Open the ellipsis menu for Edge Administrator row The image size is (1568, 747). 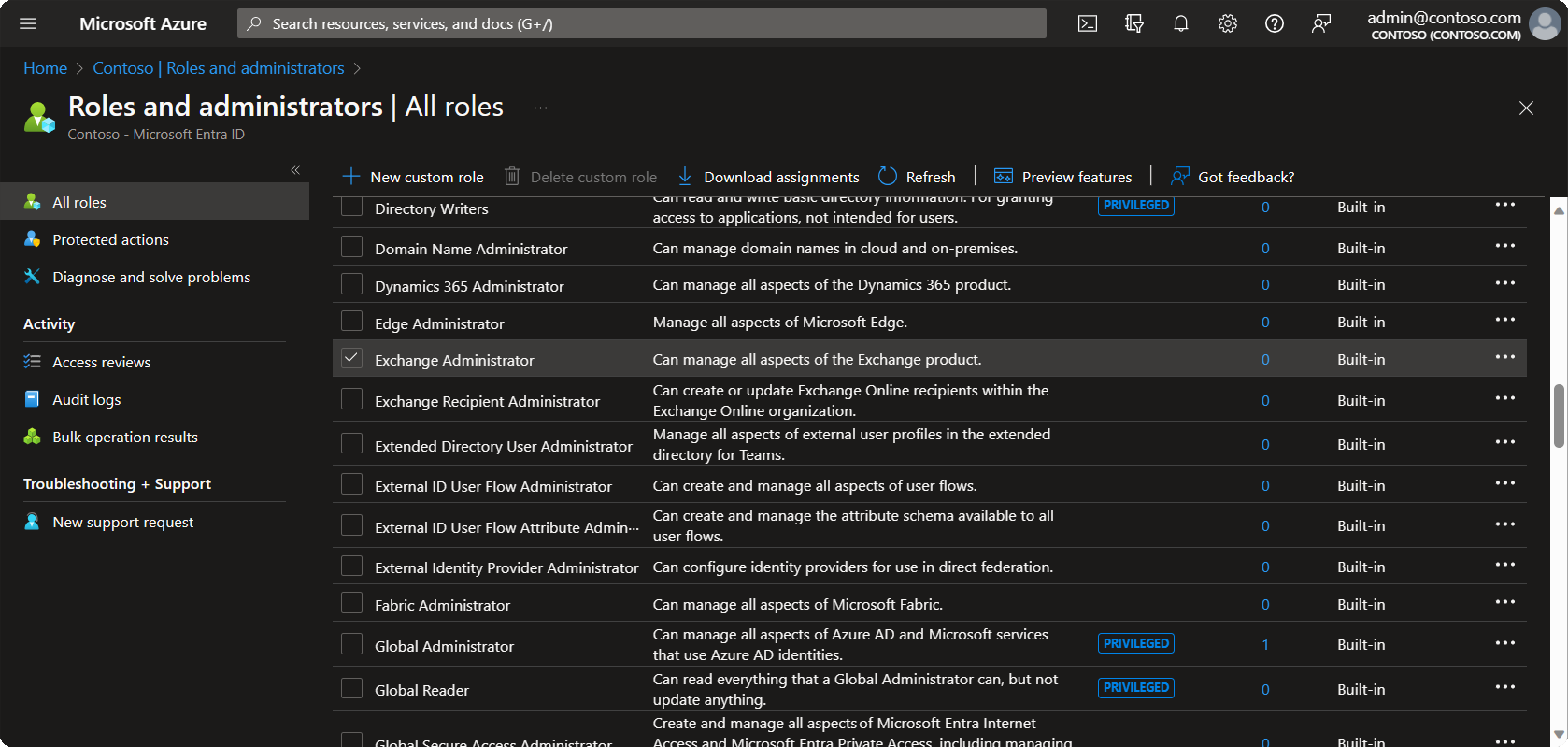(1504, 320)
